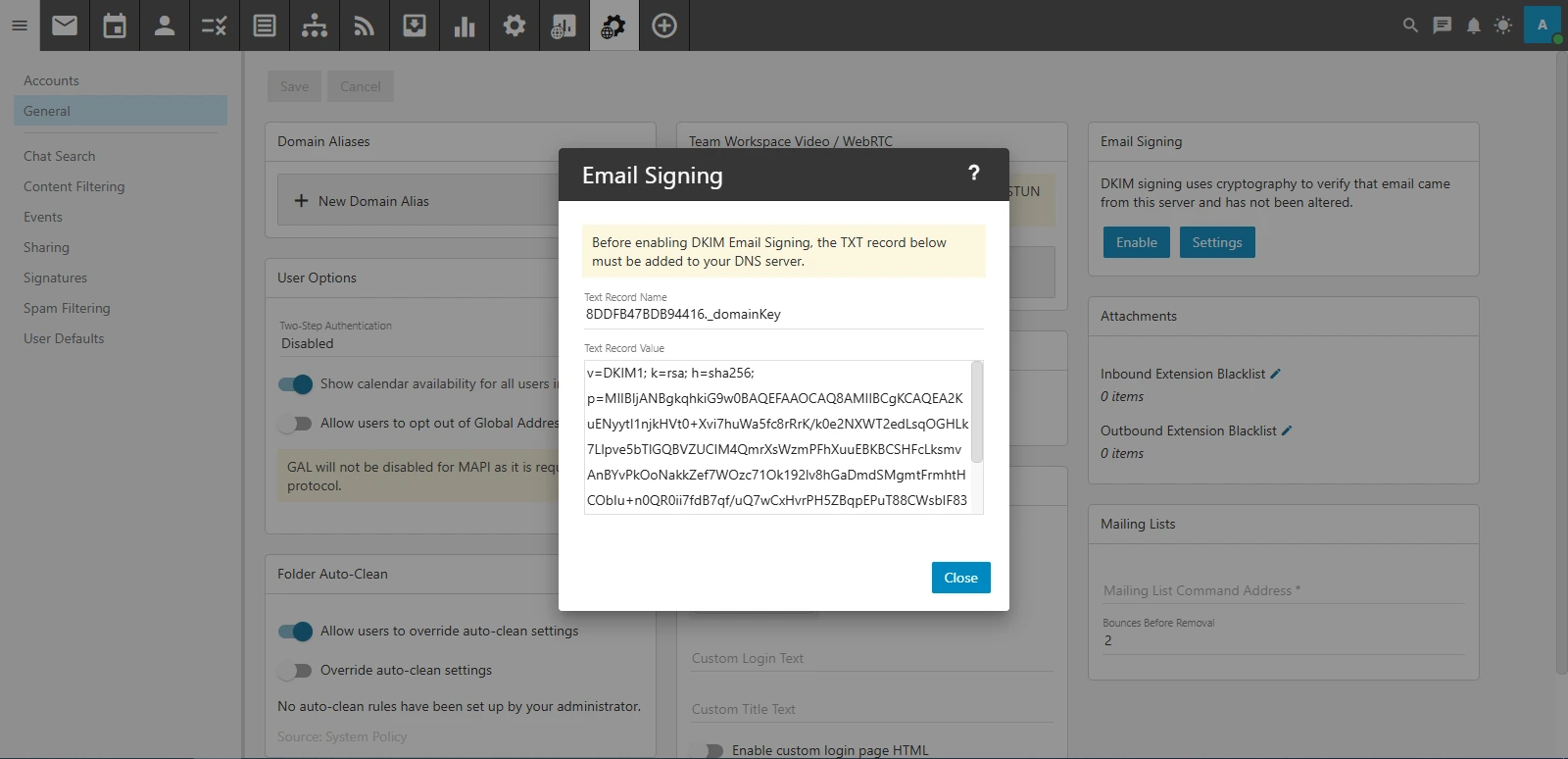The height and width of the screenshot is (759, 1568).
Task: Expand the hamburger navigation menu
Action: [20, 25]
